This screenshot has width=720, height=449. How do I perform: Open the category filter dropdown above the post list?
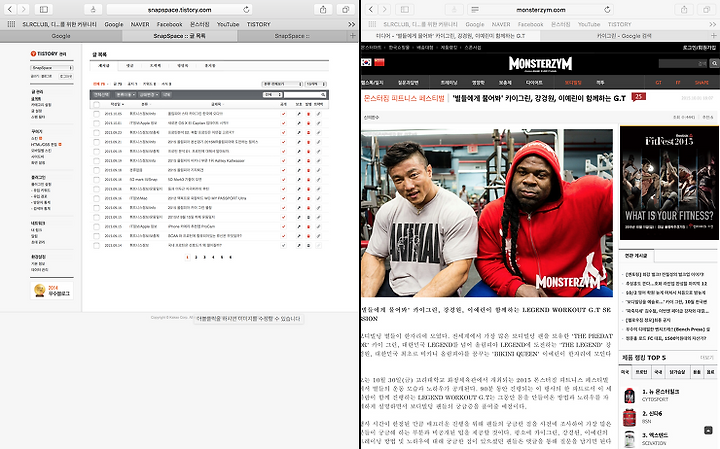click(x=282, y=84)
